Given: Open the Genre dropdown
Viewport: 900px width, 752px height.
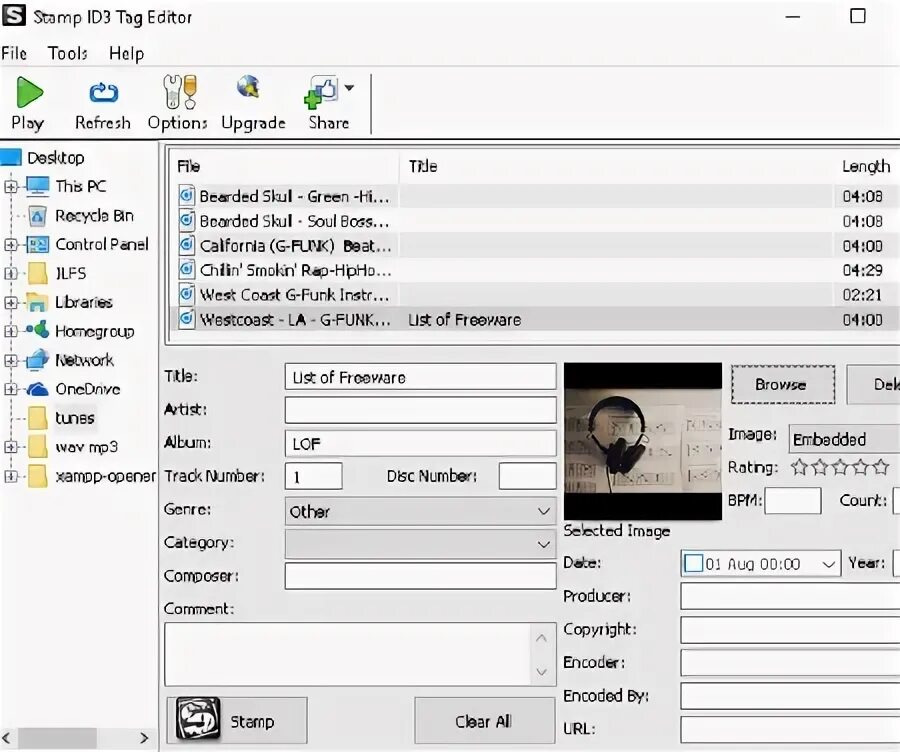Looking at the screenshot, I should pyautogui.click(x=545, y=511).
